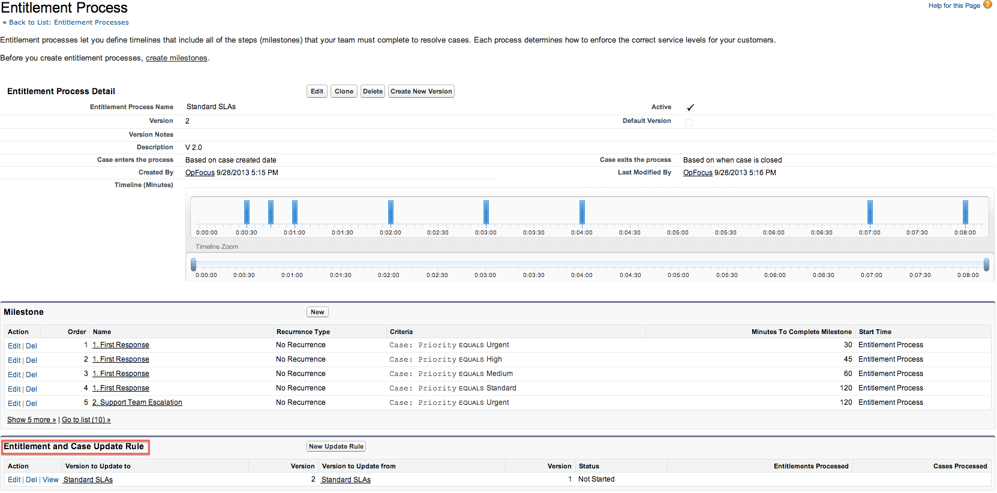
Task: Select the timeline marker at 0:02:00
Action: [x=391, y=212]
